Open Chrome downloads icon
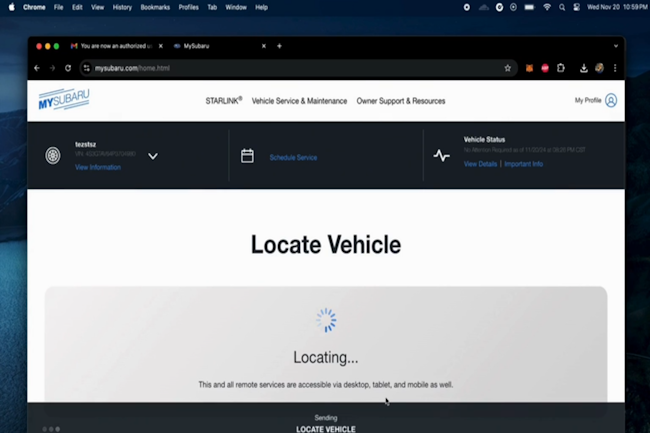 point(584,68)
